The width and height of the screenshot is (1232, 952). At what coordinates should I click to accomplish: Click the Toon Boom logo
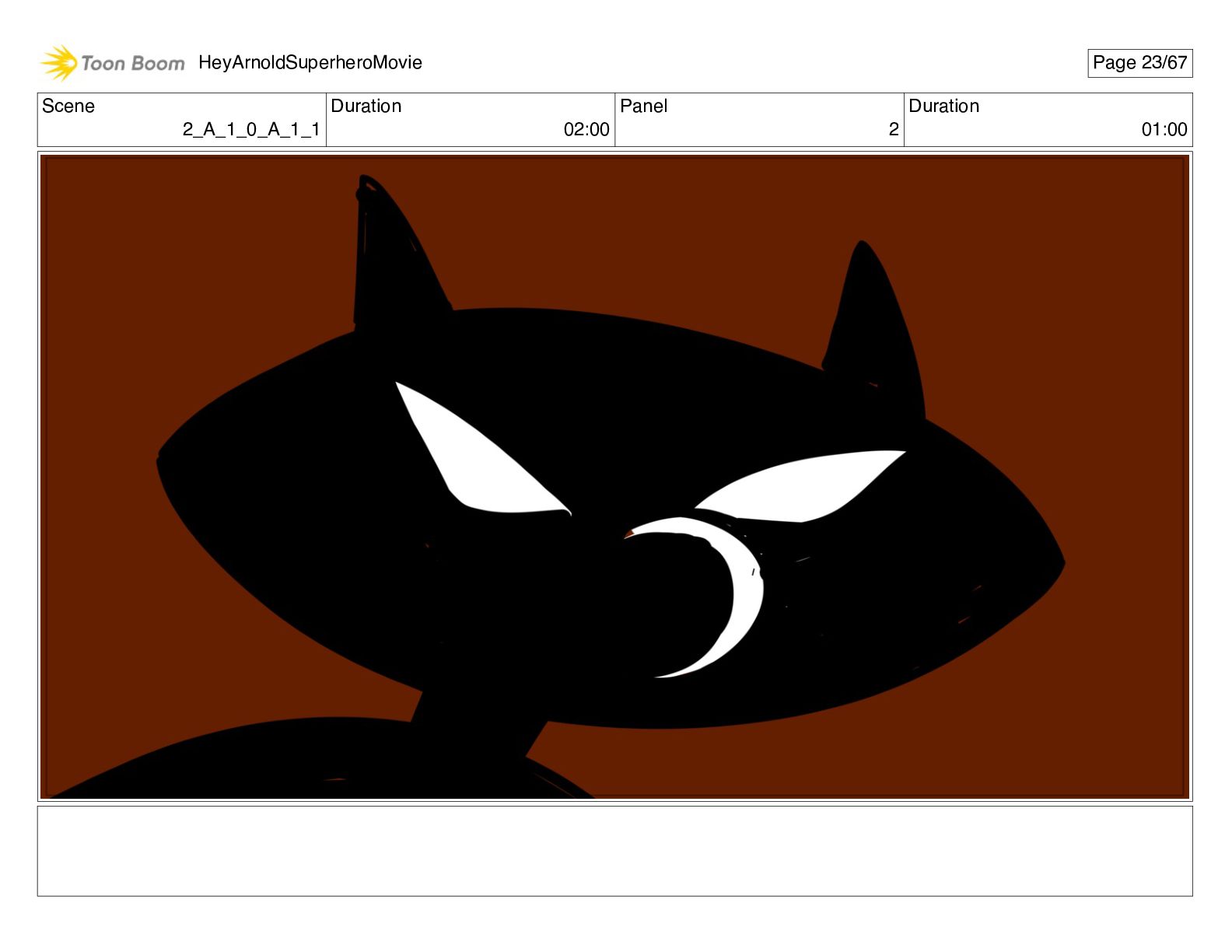(x=113, y=63)
